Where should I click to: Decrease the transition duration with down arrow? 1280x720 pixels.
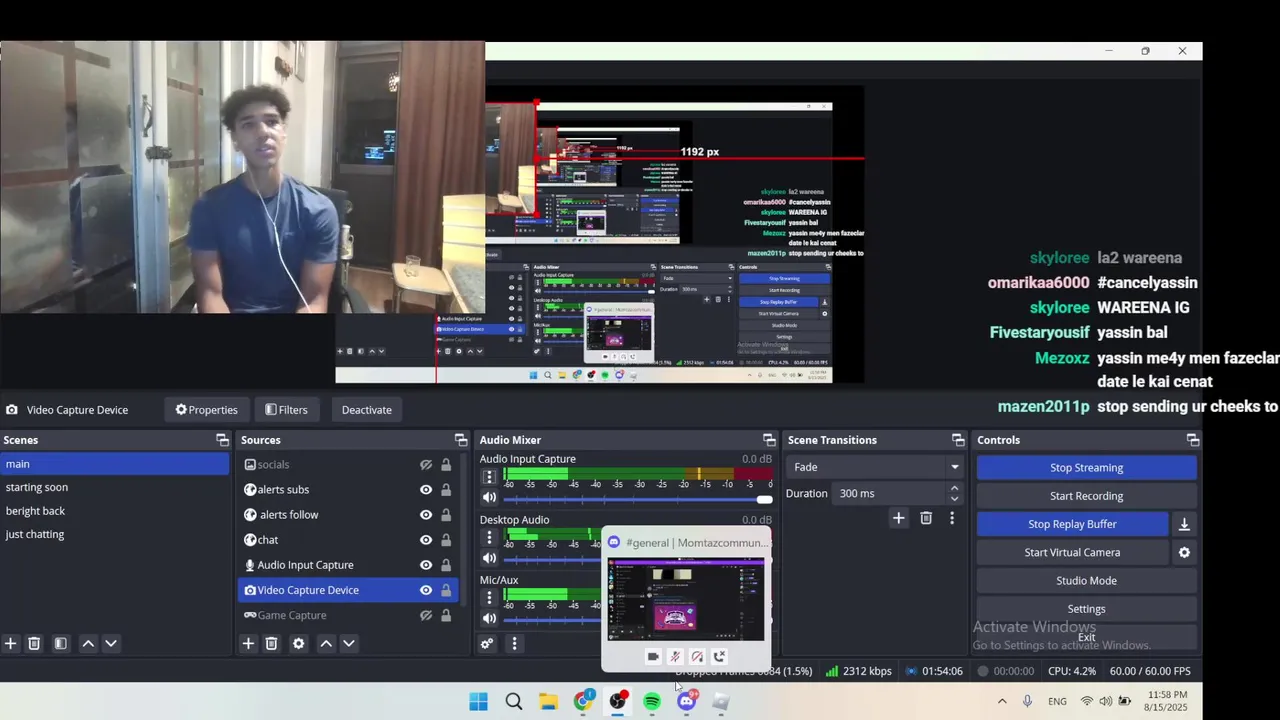[x=954, y=499]
